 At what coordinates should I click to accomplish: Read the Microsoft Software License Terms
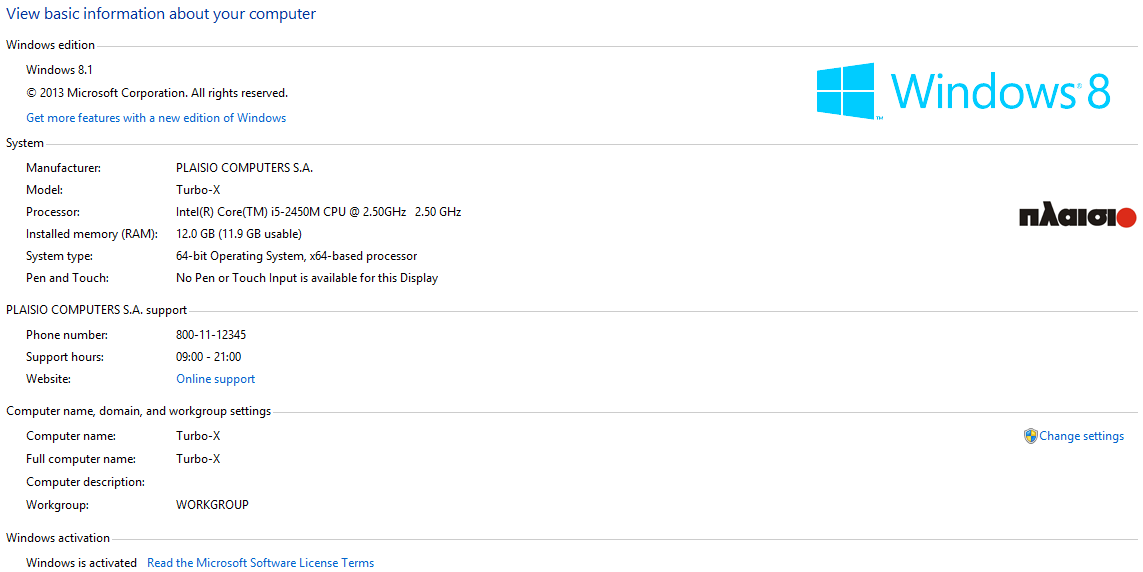[x=260, y=563]
